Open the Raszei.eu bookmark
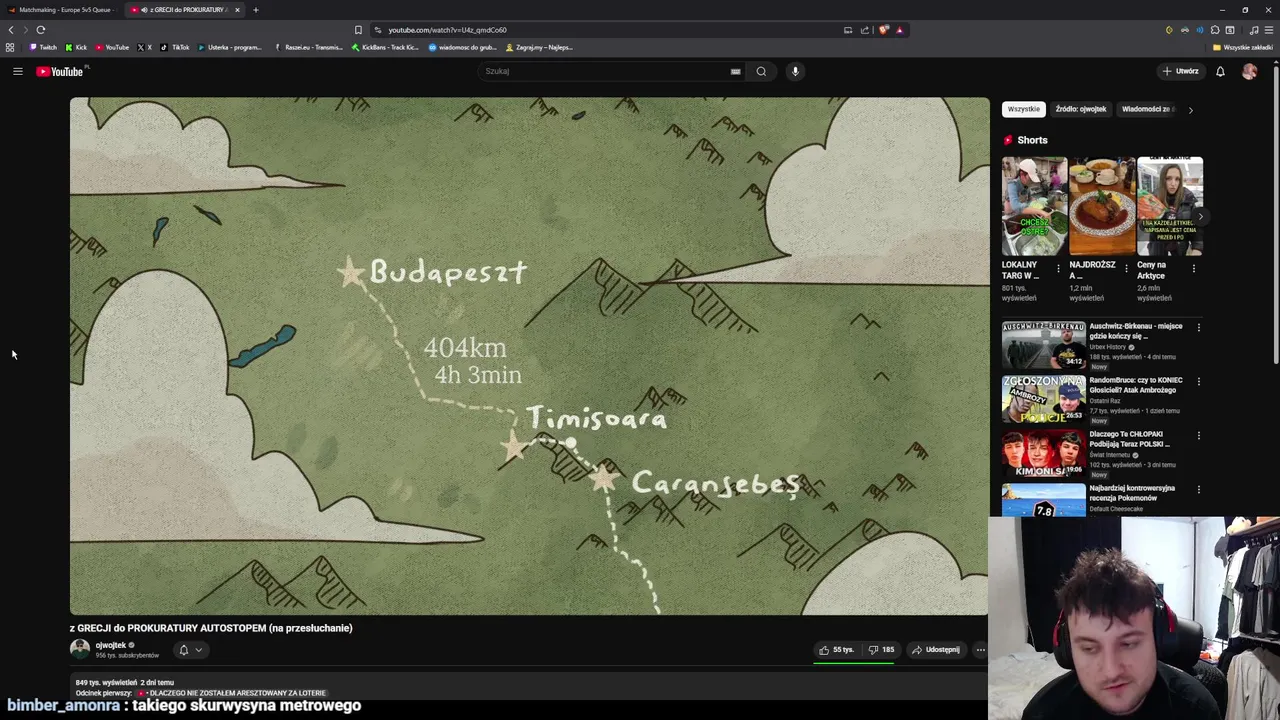The image size is (1280, 720). point(309,47)
